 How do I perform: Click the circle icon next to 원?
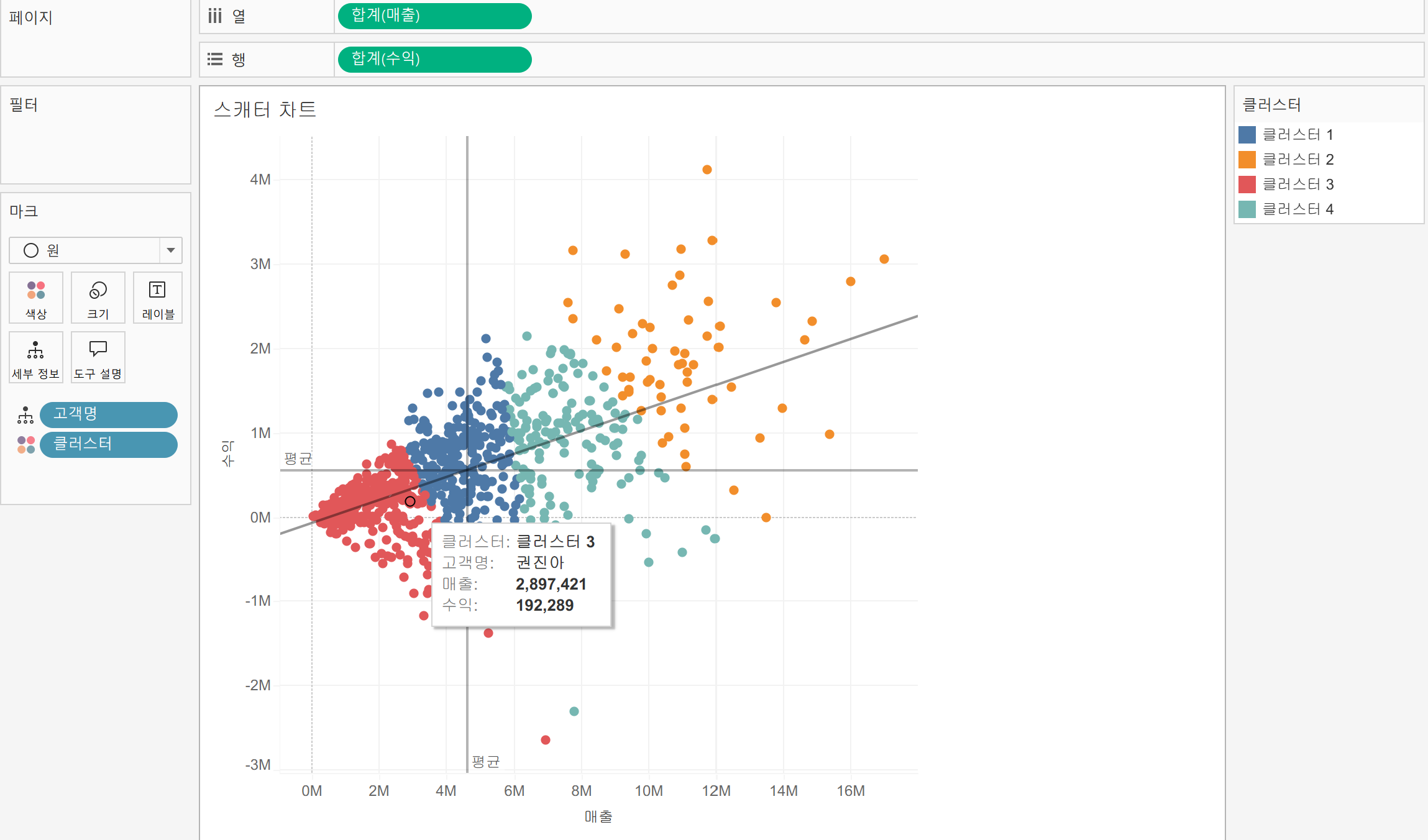[x=30, y=250]
